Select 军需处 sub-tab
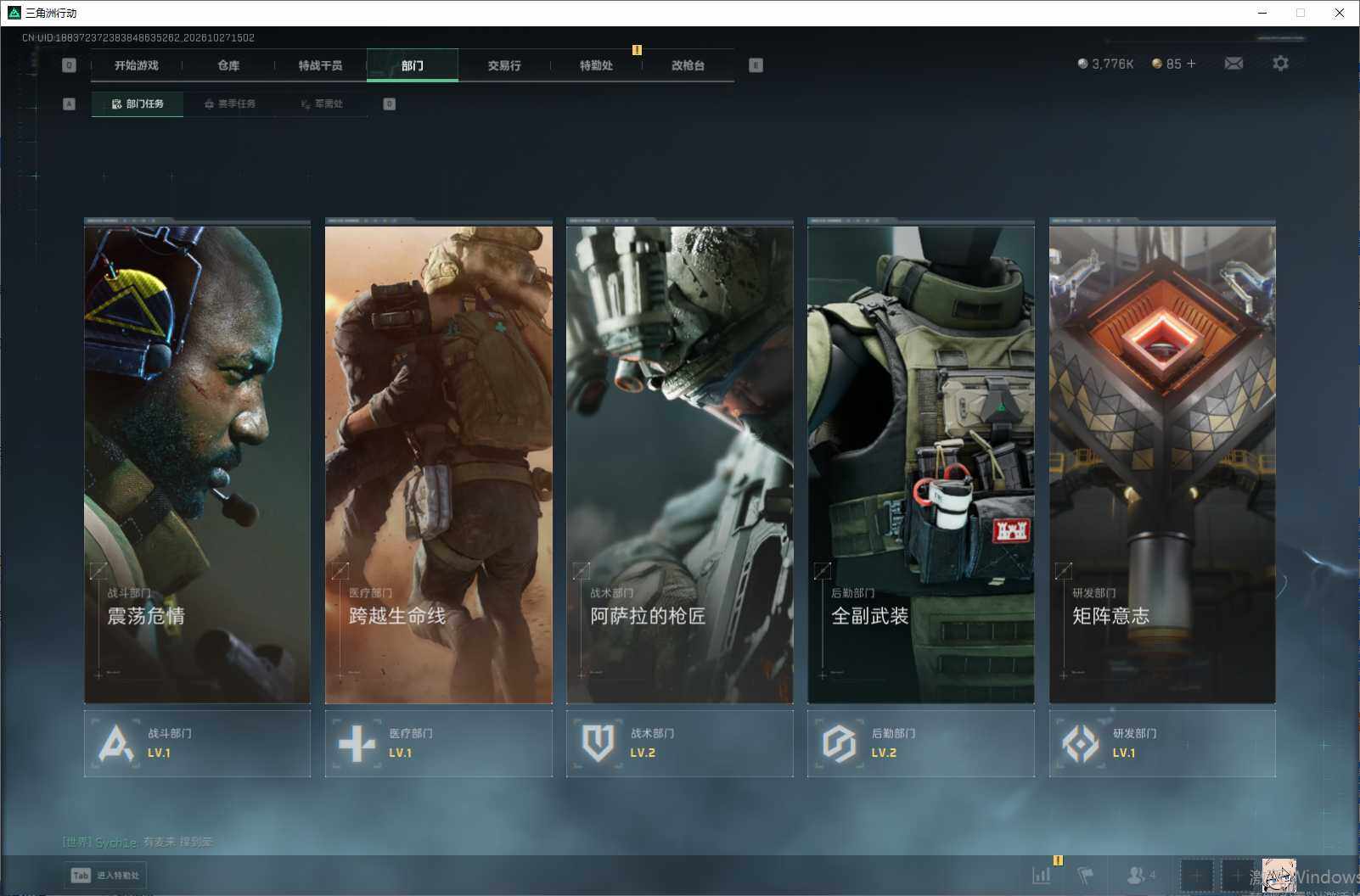Viewport: 1360px width, 896px height. 322,104
